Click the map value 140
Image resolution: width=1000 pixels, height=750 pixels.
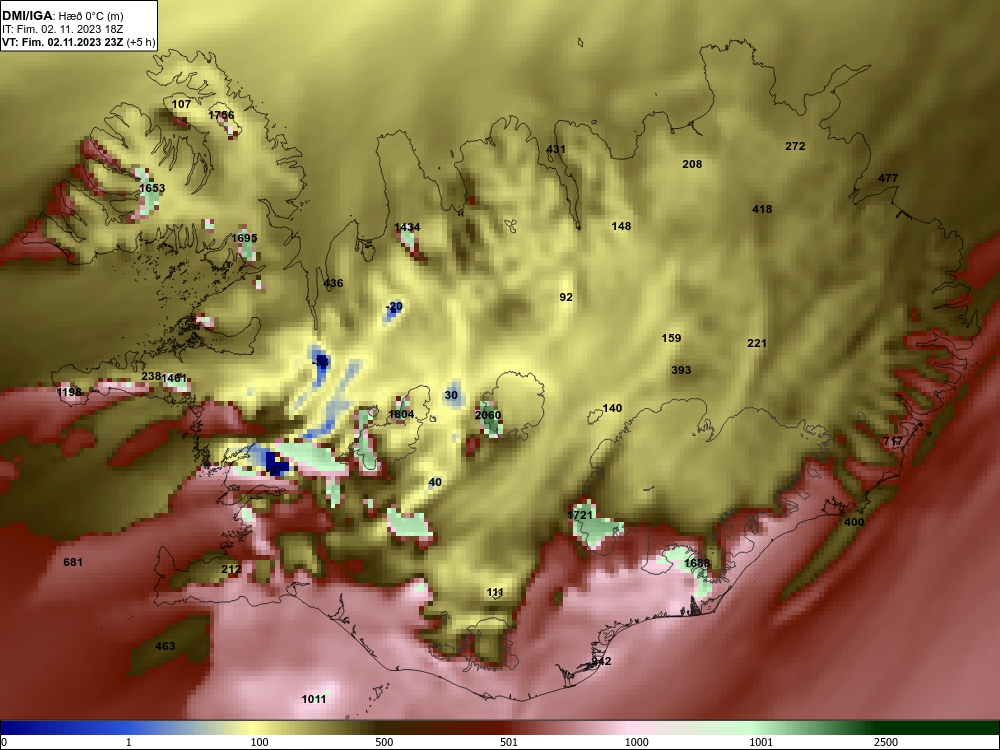[x=612, y=408]
